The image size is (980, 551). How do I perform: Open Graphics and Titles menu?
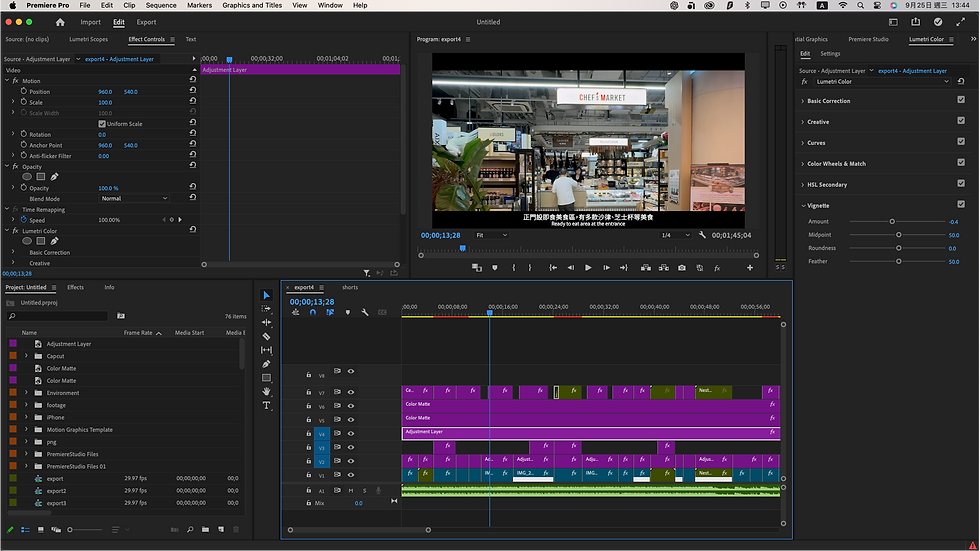click(x=252, y=5)
